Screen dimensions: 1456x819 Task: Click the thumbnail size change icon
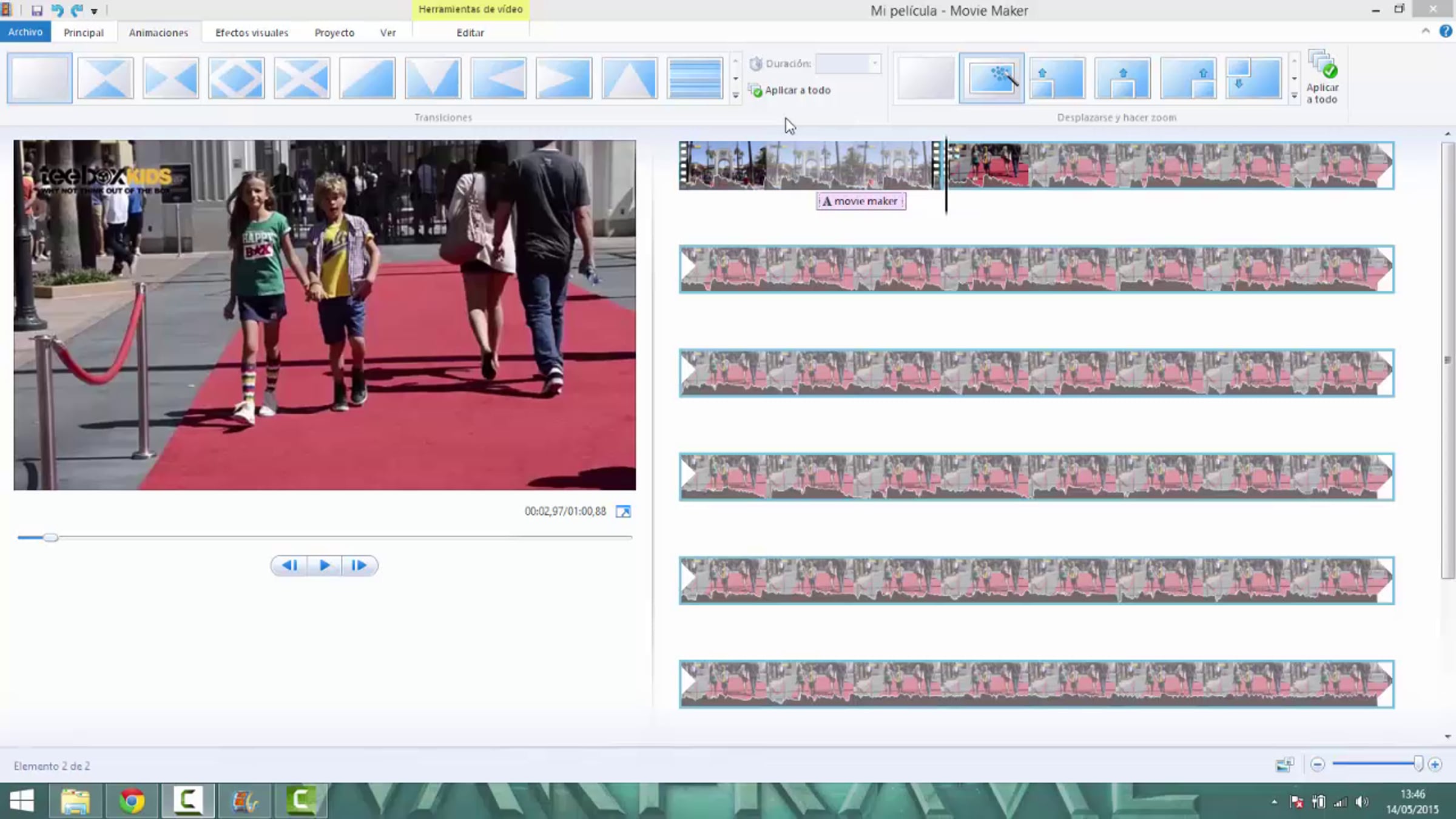1284,765
